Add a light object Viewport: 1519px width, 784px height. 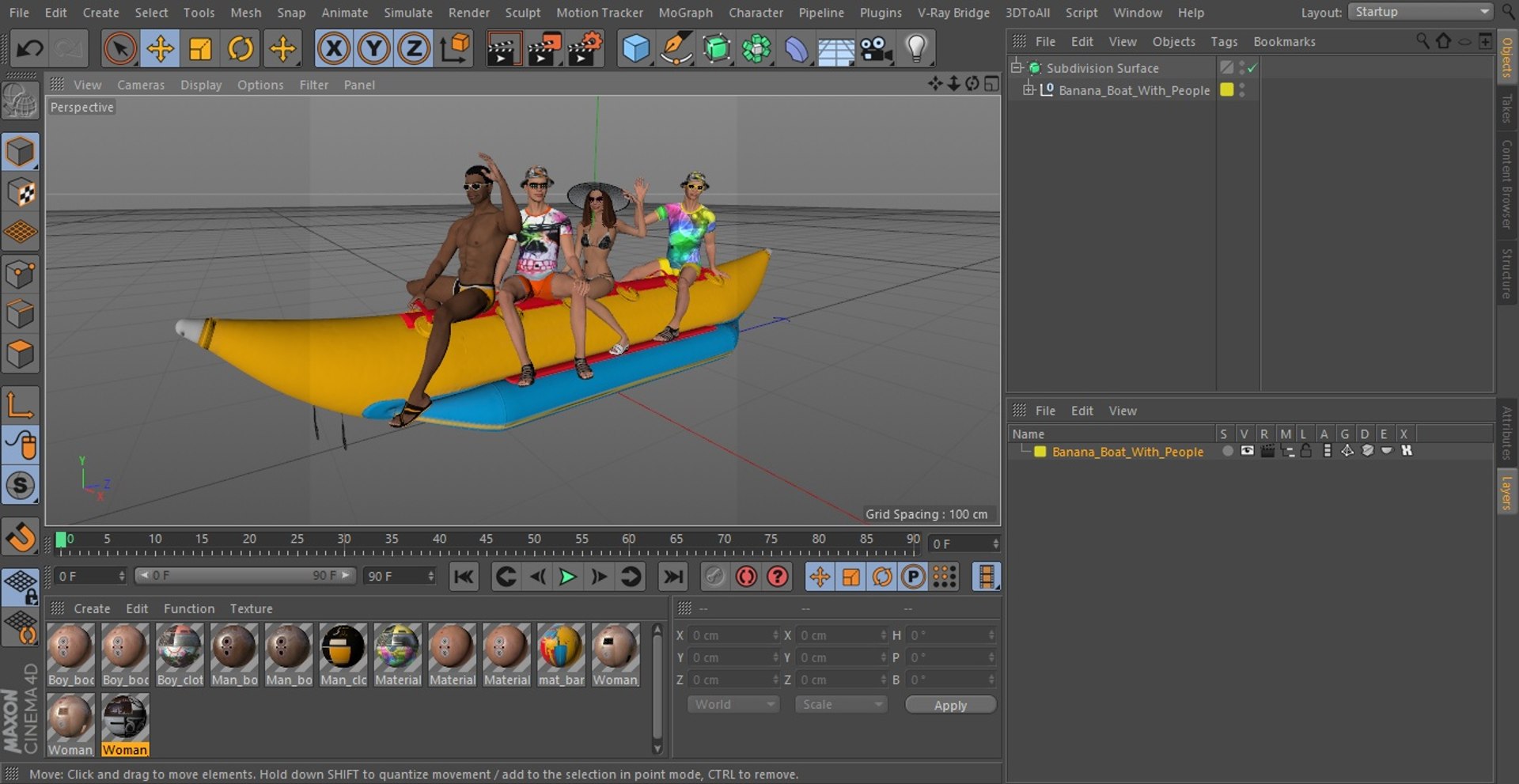pyautogui.click(x=916, y=49)
